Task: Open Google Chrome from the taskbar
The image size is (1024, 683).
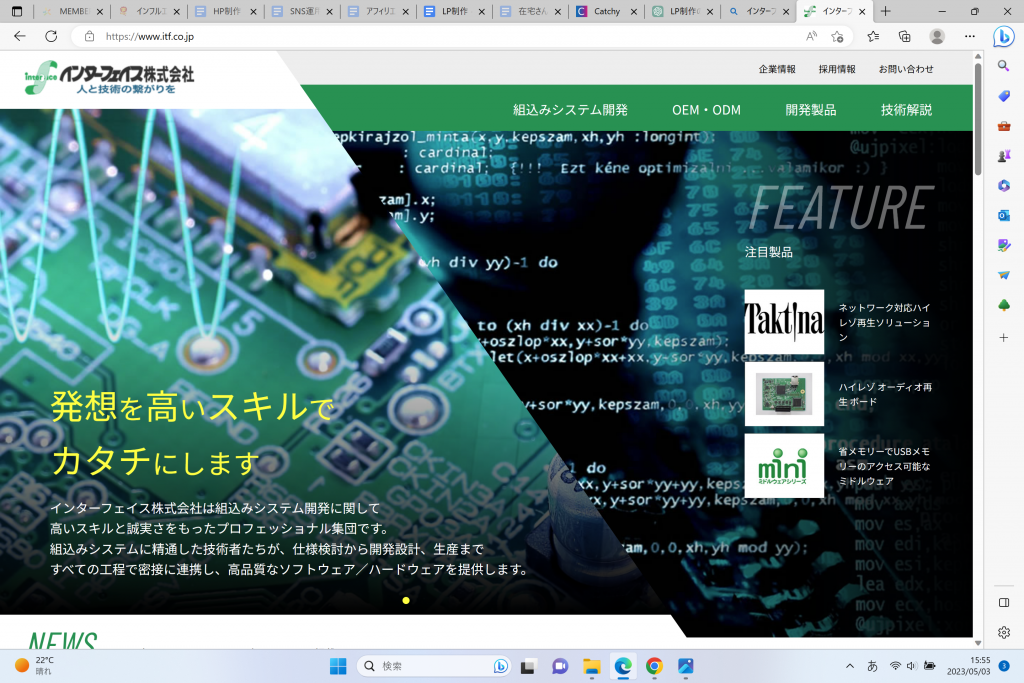Action: [x=654, y=666]
